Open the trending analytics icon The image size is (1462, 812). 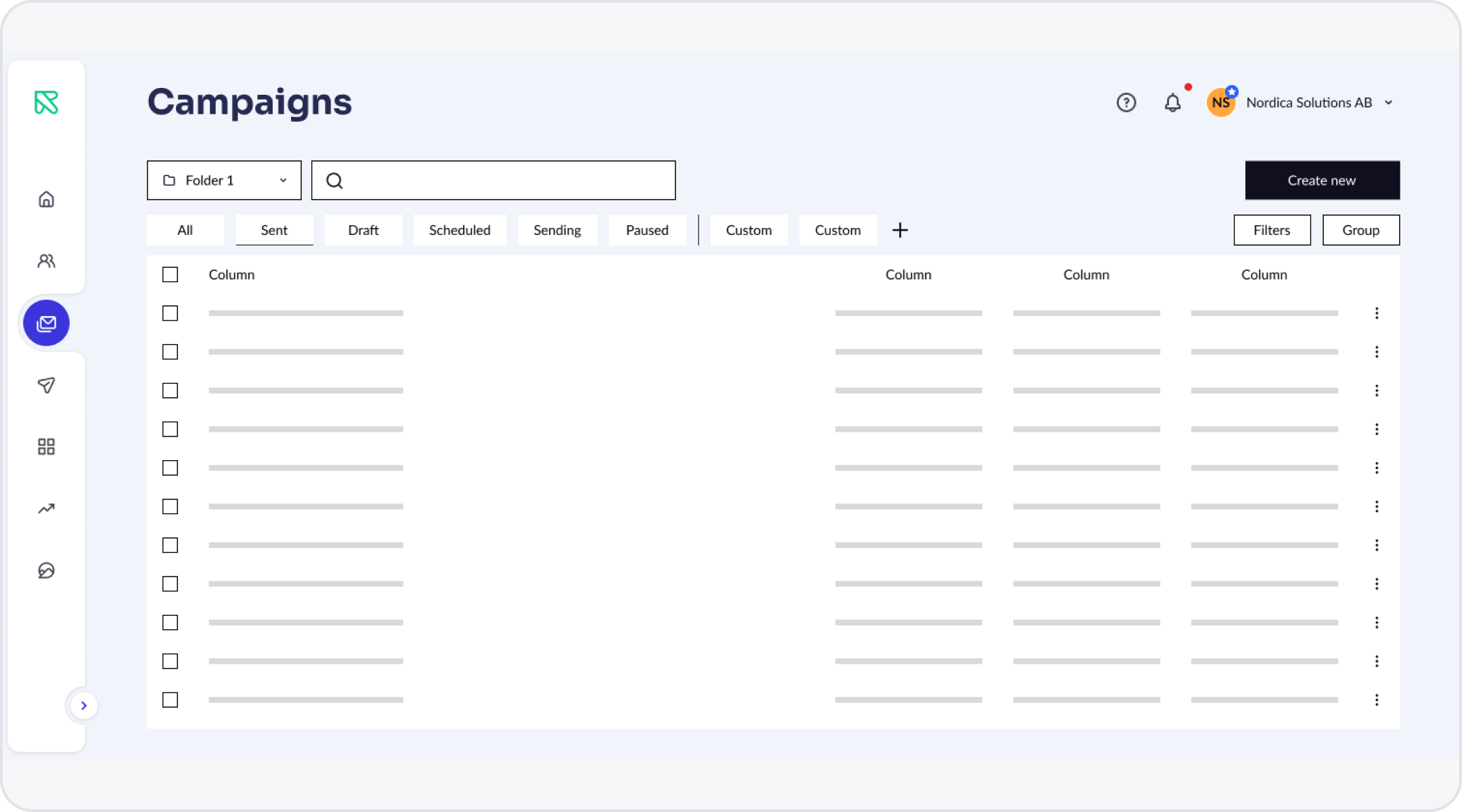(x=46, y=508)
